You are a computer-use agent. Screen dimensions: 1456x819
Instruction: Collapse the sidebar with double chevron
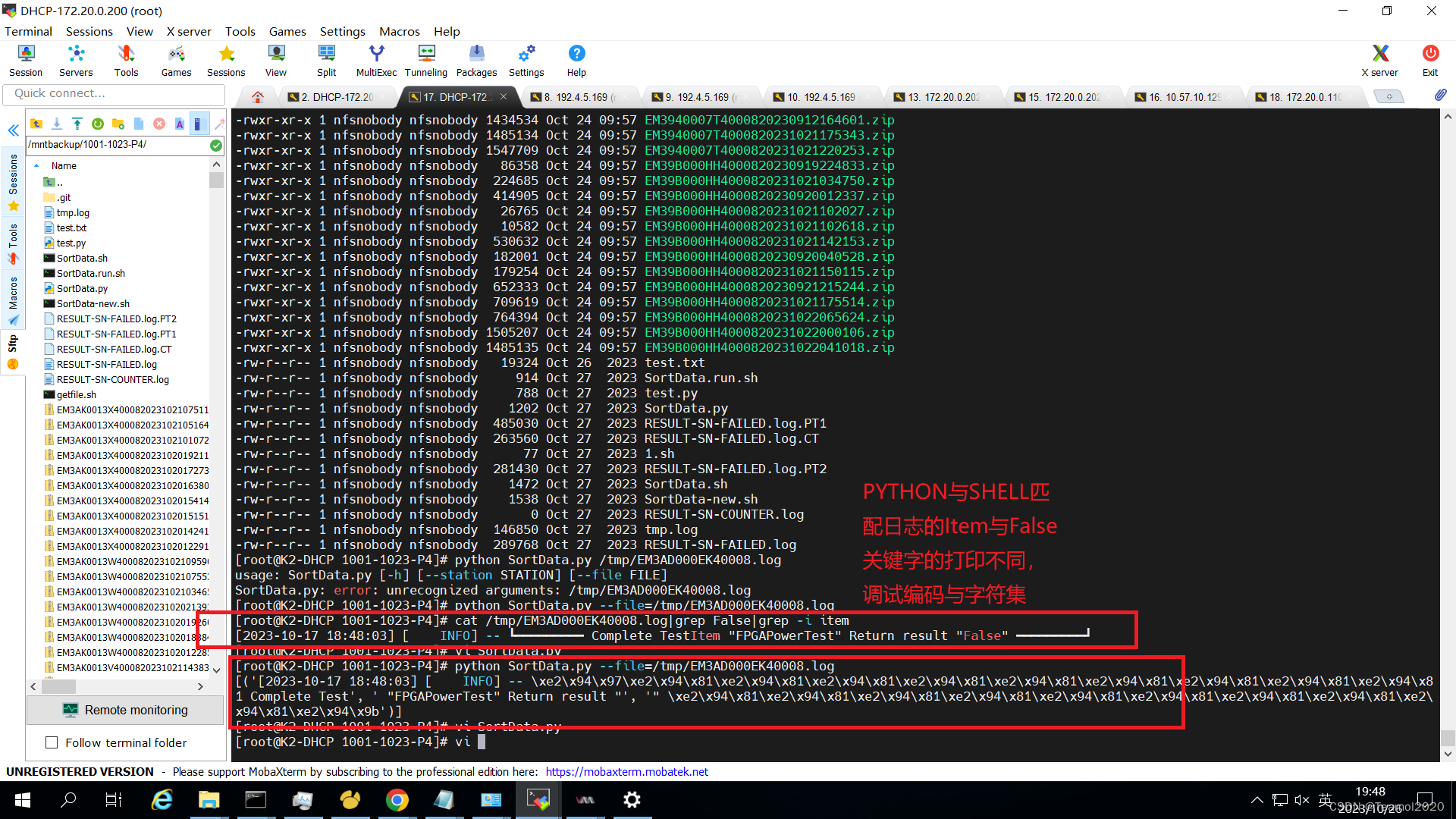coord(13,130)
